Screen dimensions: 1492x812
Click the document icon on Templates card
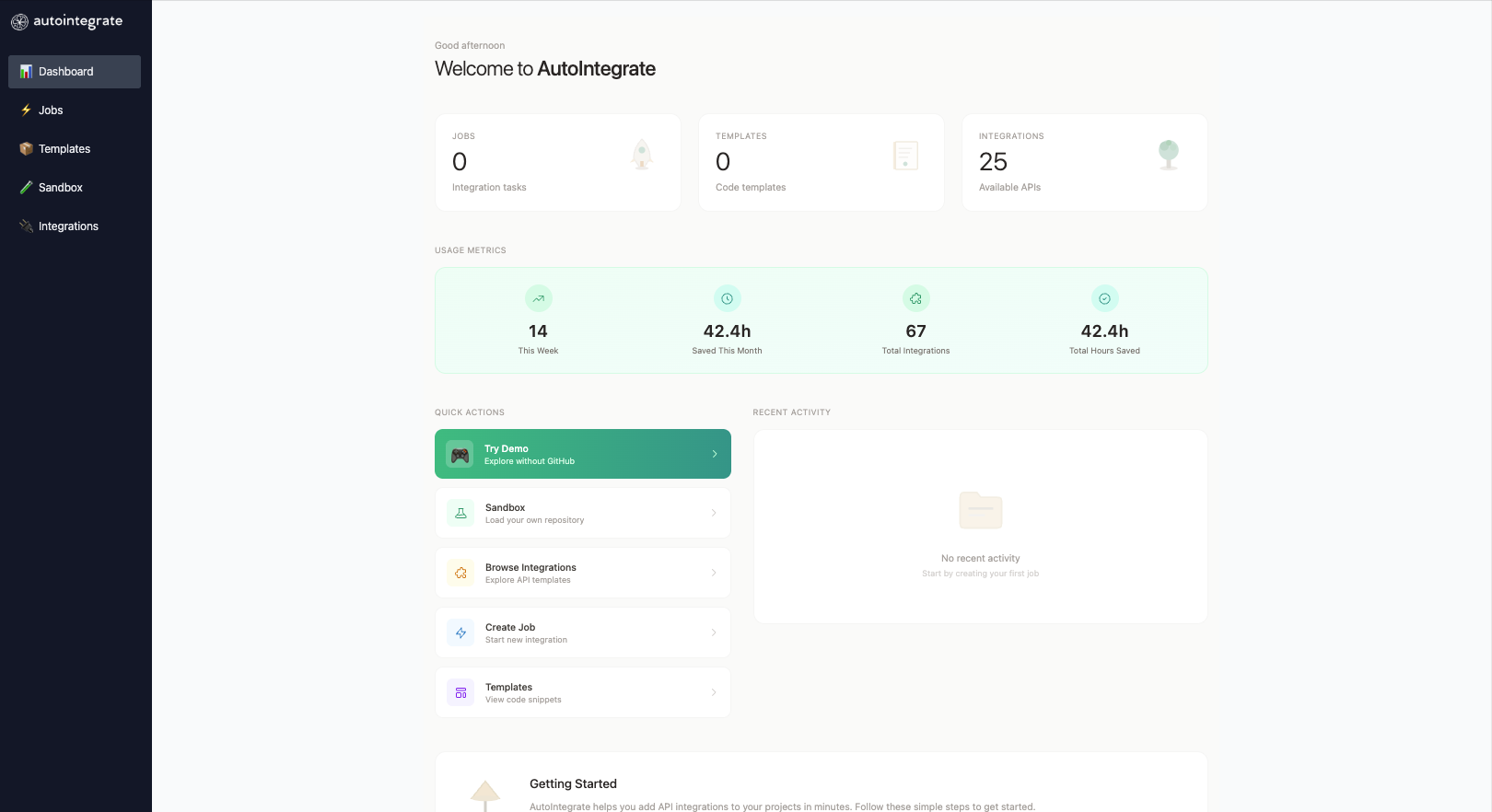905,155
